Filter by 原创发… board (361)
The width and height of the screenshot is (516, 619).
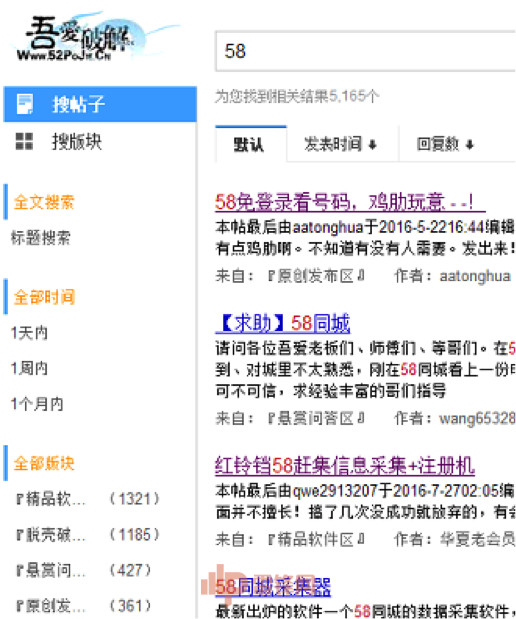[84, 606]
